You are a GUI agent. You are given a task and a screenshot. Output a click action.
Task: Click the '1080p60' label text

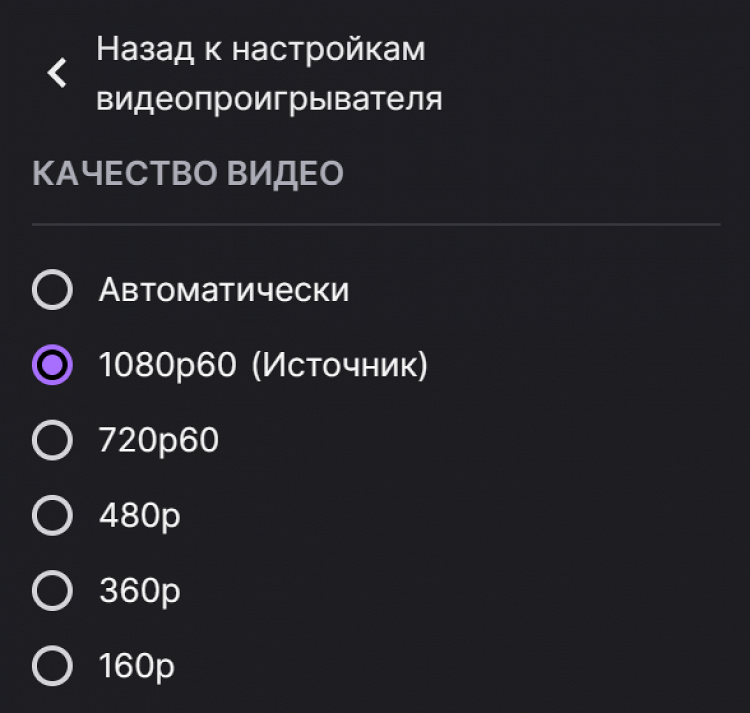[167, 365]
